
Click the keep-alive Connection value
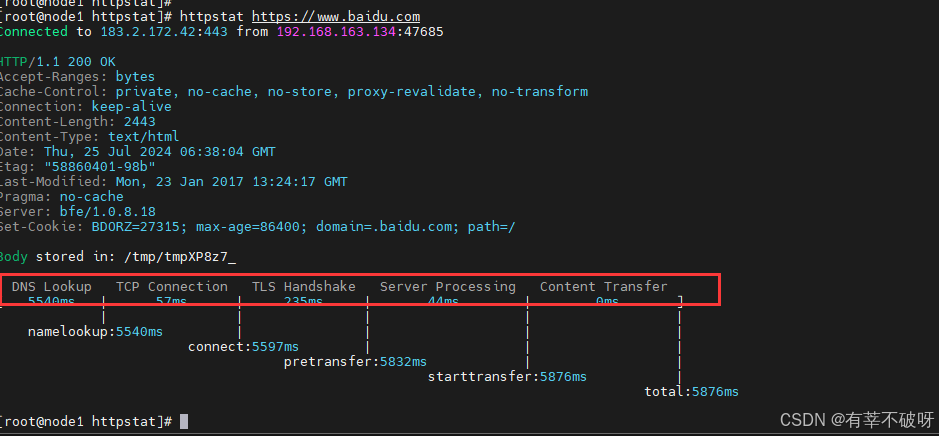coord(131,106)
